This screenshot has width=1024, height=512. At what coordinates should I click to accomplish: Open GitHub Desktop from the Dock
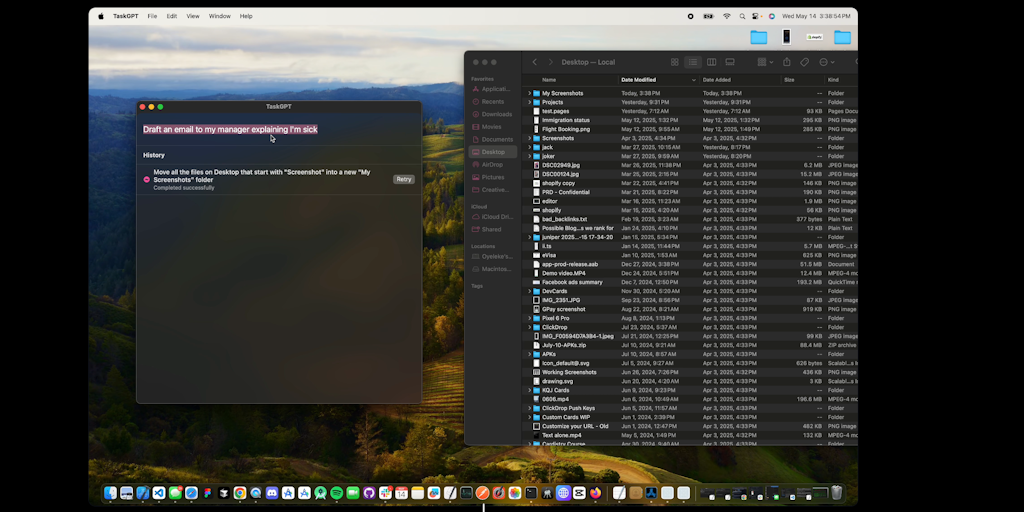(369, 493)
